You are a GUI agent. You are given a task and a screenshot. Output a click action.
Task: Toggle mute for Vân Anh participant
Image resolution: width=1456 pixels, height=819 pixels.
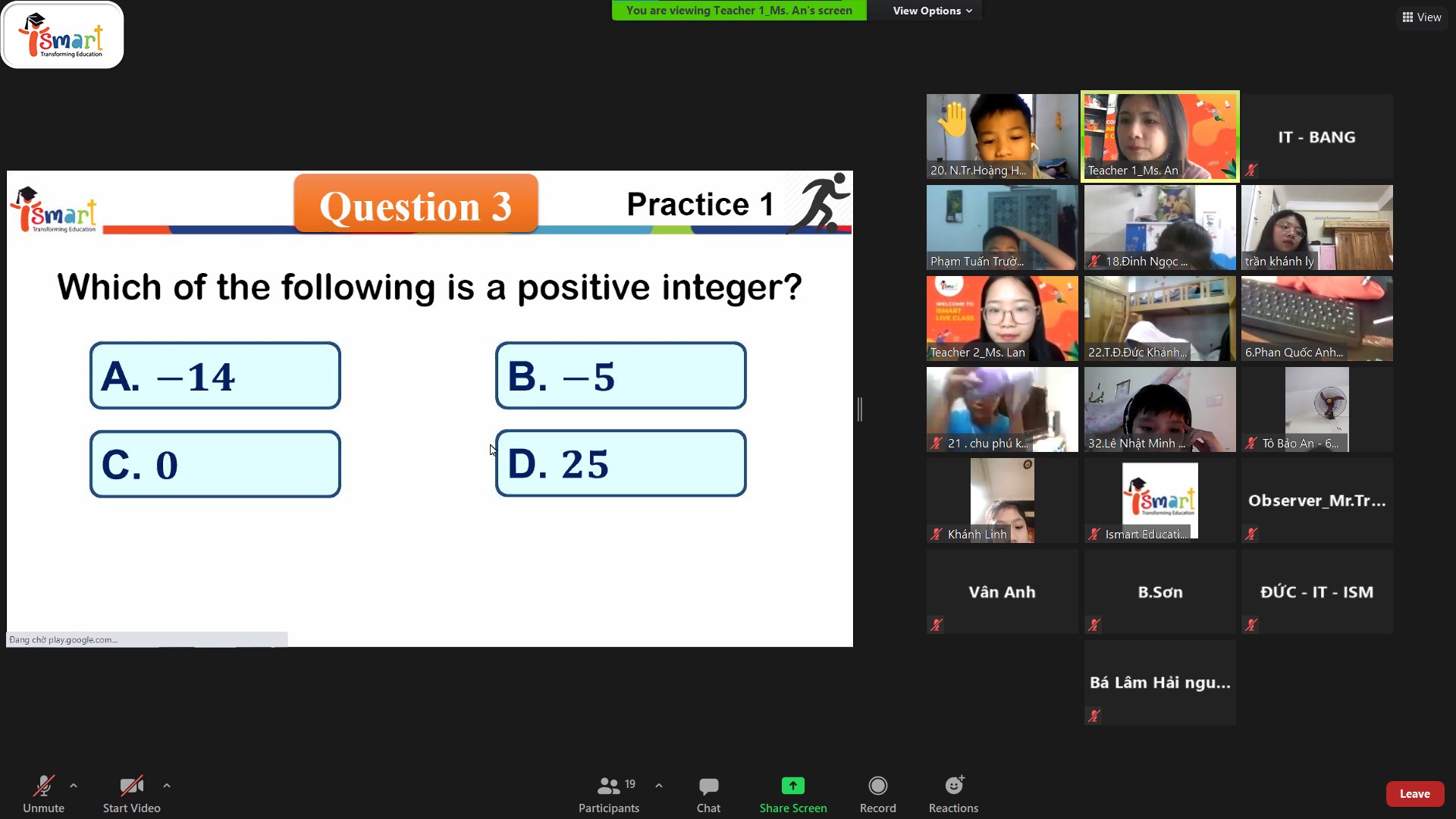pyautogui.click(x=937, y=625)
